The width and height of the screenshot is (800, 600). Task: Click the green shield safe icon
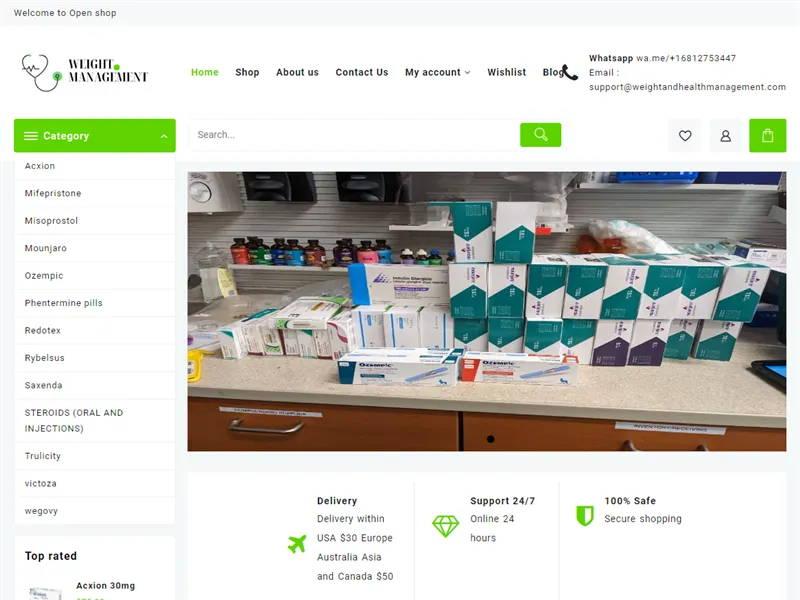tap(585, 515)
